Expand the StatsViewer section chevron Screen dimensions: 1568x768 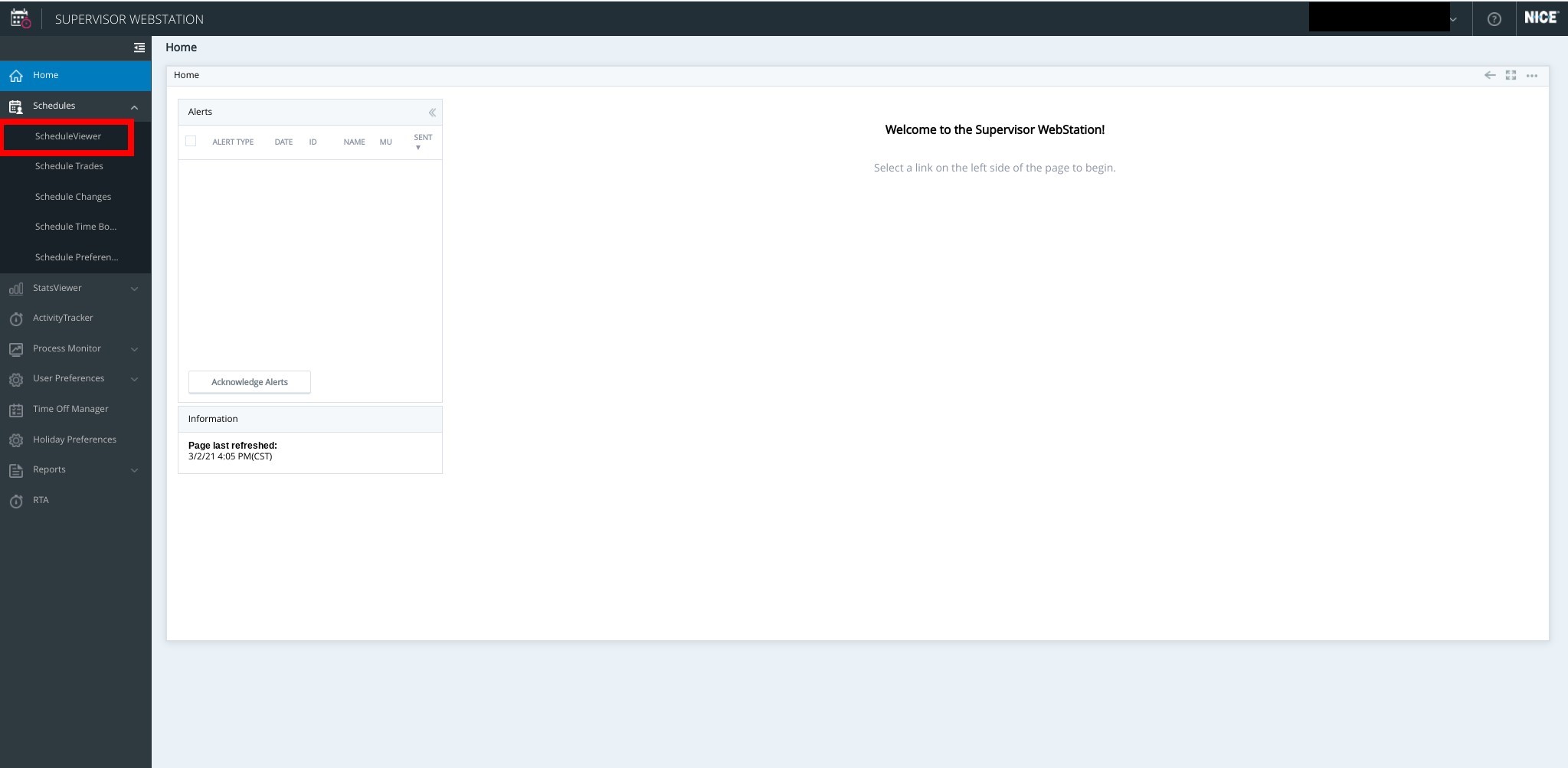pos(135,289)
